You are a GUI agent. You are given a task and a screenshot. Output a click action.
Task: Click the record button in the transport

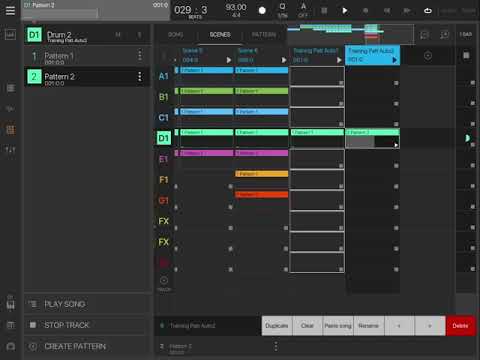[x=262, y=11]
